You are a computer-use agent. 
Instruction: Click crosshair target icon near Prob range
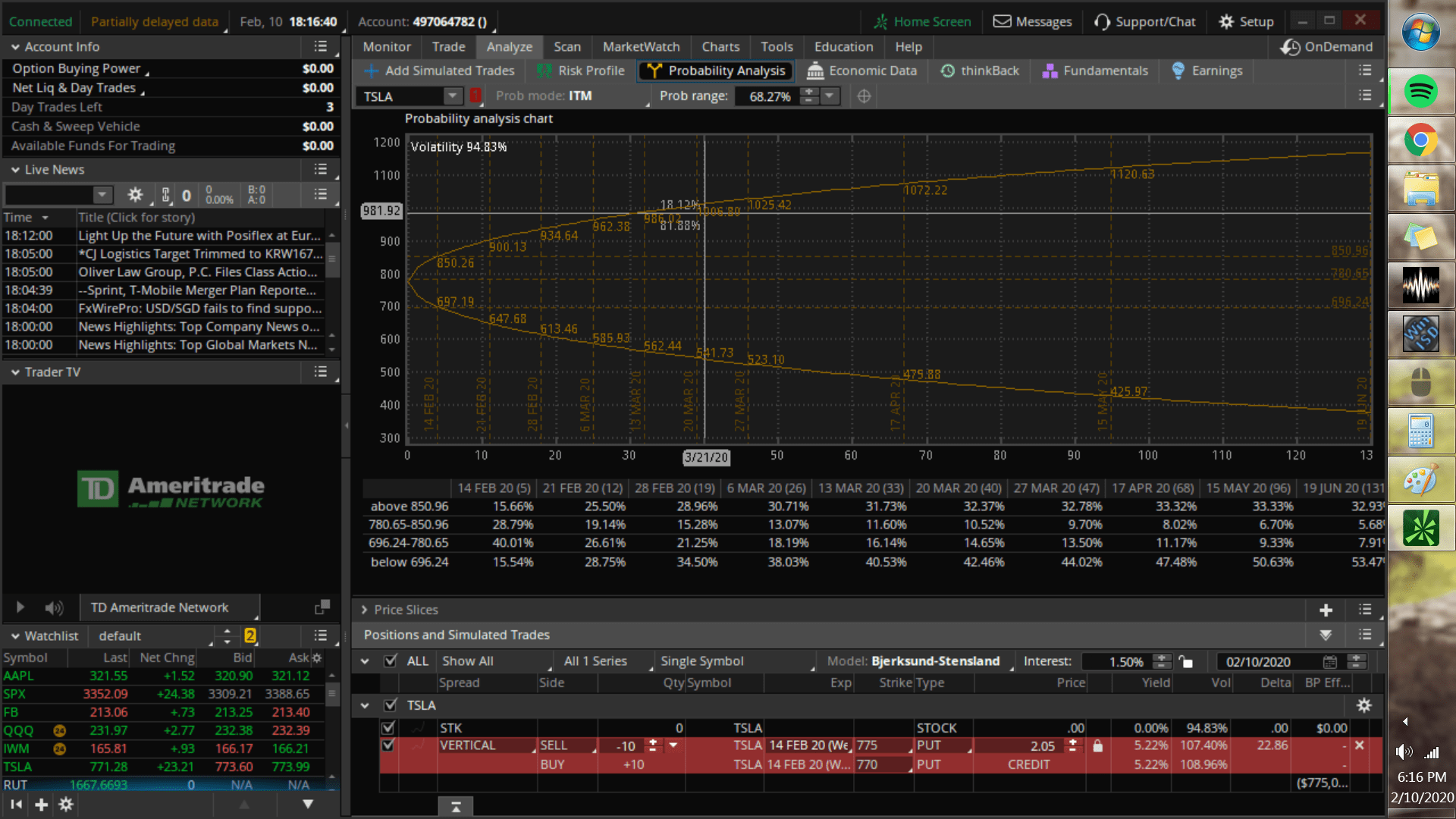pos(864,96)
